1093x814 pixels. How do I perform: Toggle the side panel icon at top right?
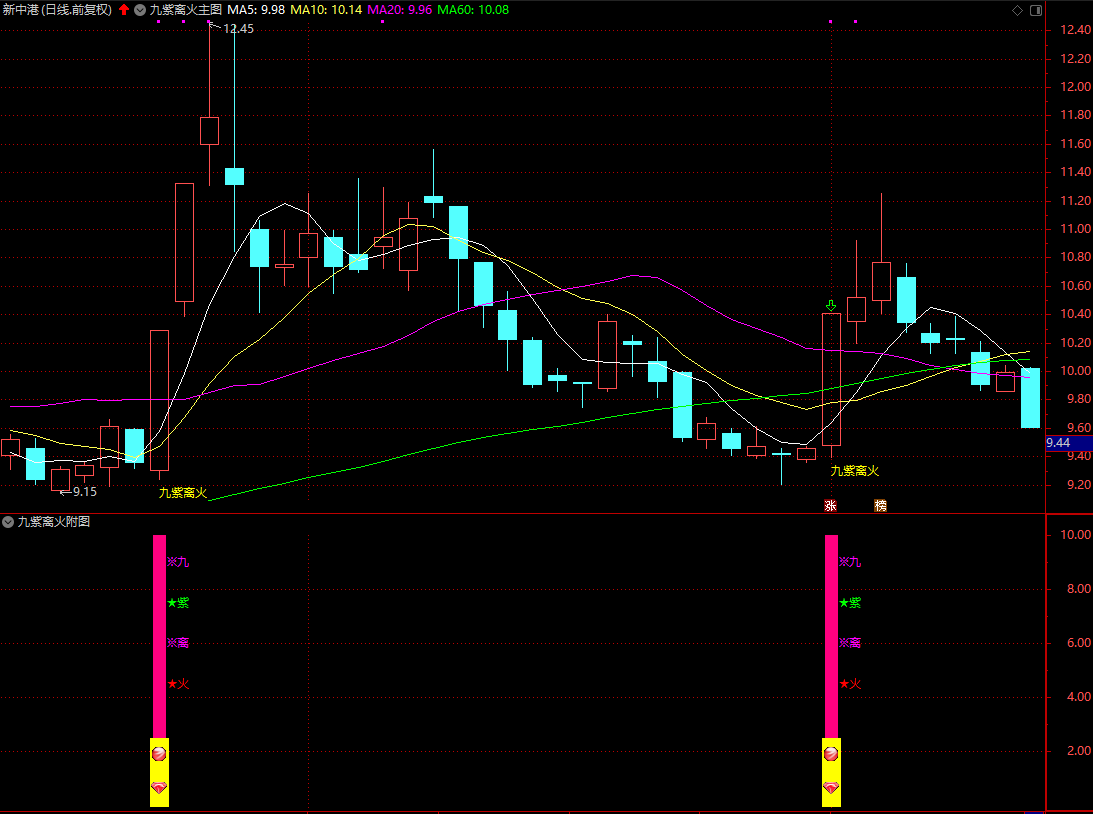coord(1036,10)
